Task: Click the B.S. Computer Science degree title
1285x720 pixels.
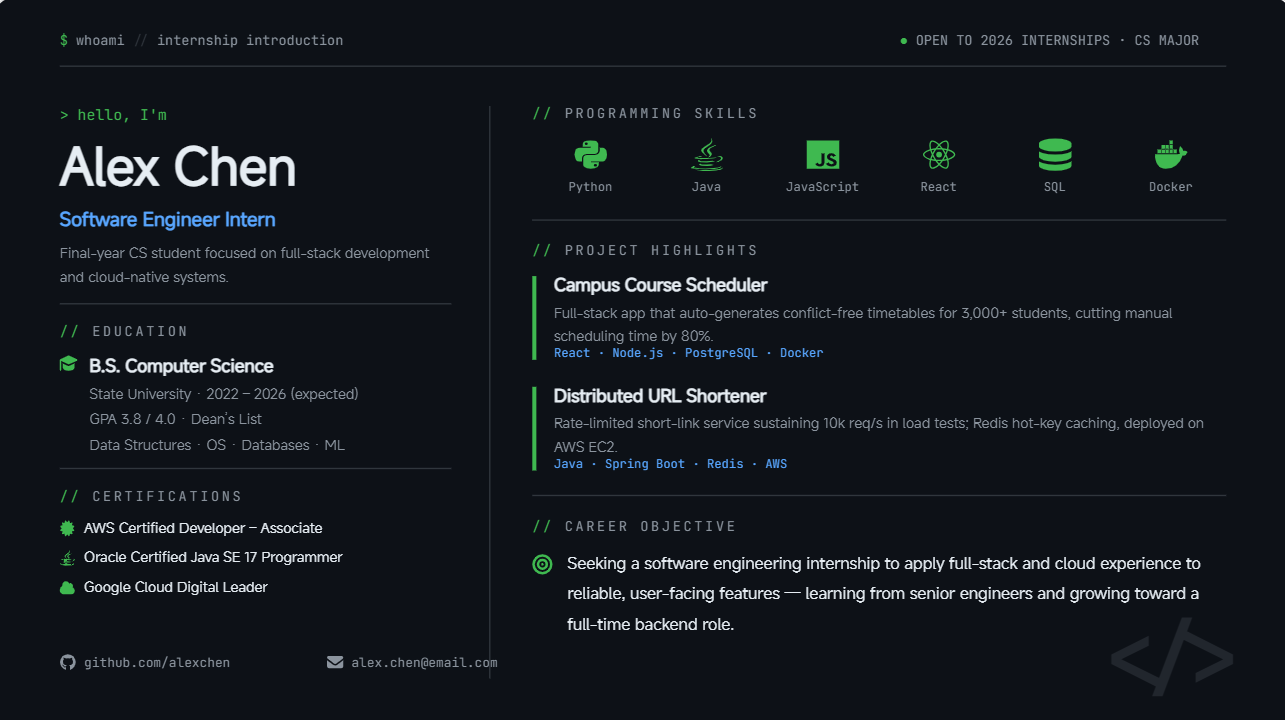Action: point(181,366)
